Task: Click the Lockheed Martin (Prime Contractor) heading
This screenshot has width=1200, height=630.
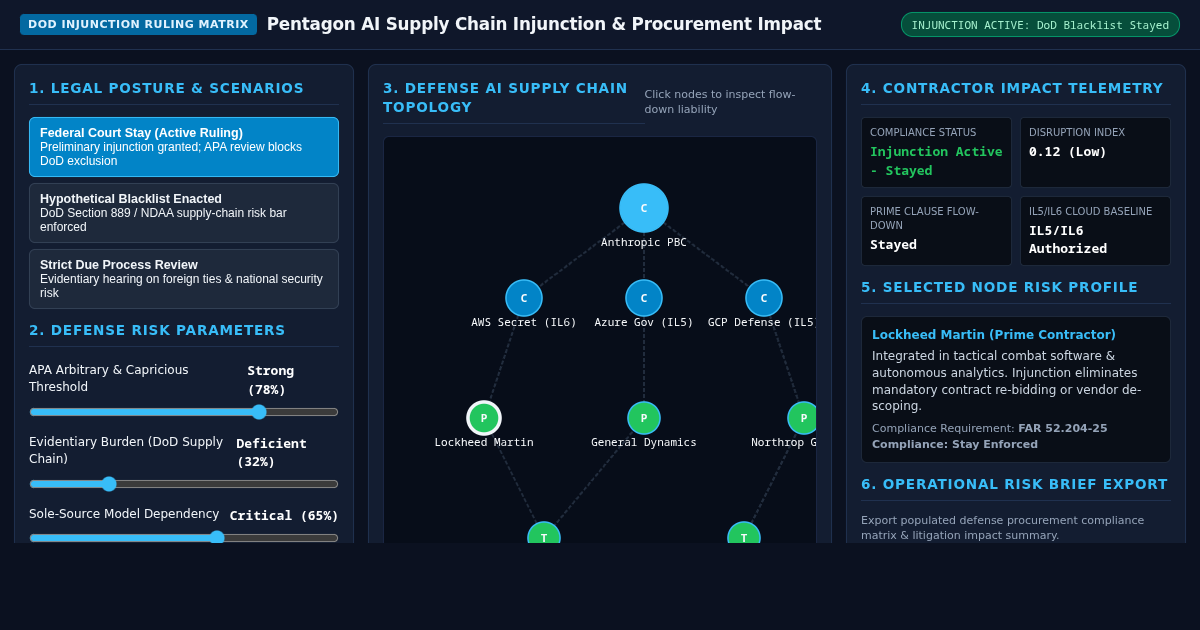Action: [x=994, y=335]
